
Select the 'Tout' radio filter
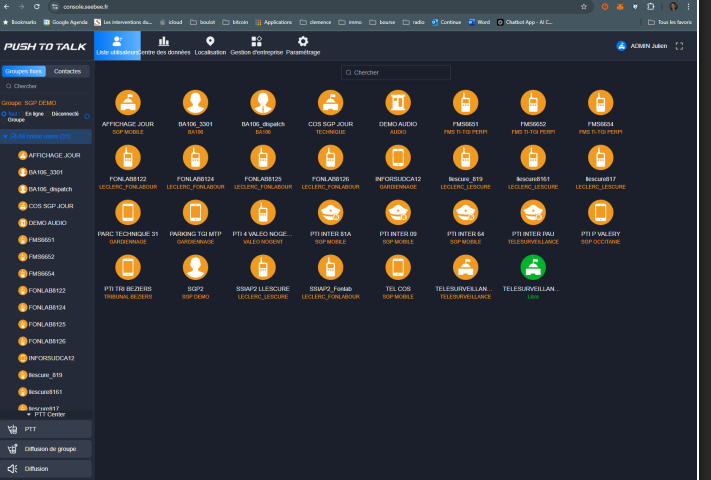(x=5, y=116)
